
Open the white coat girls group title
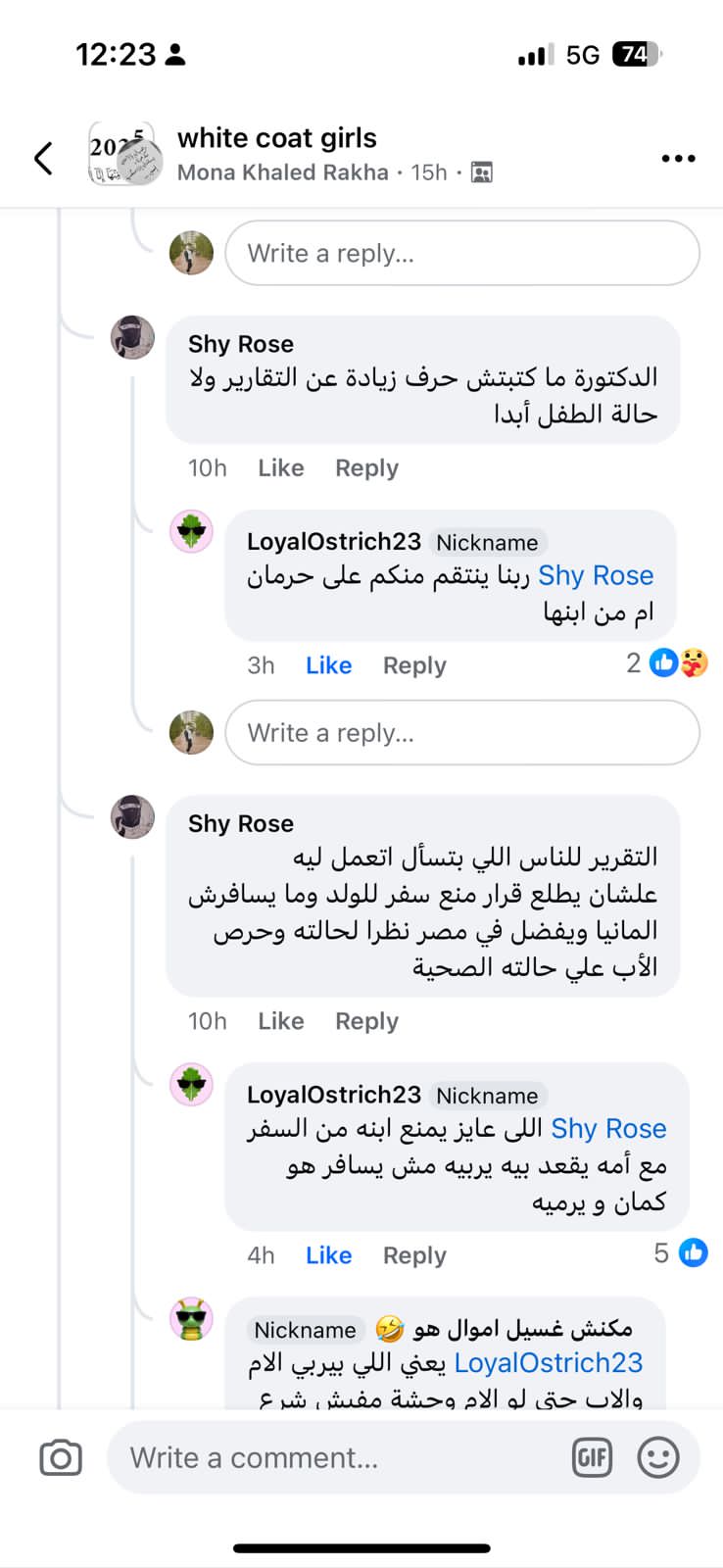(277, 138)
